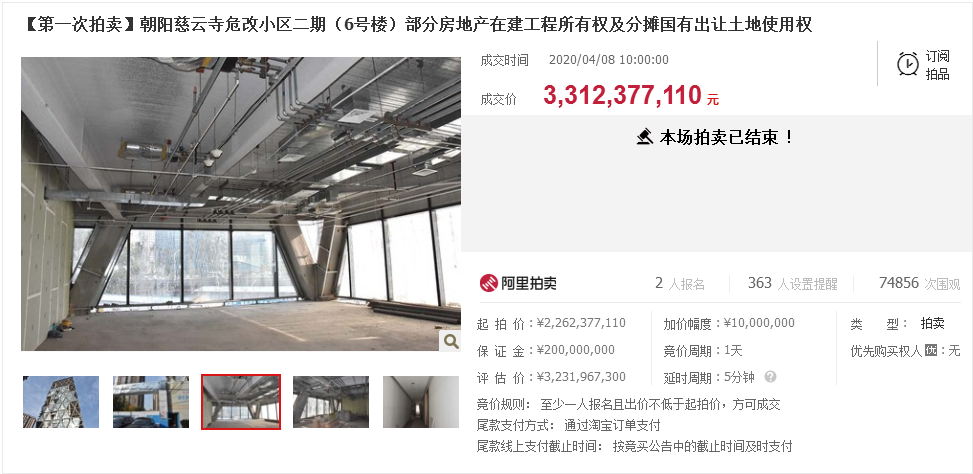Click the 74856 次围观 view count
Viewport: 973px width, 474px height.
(x=920, y=284)
